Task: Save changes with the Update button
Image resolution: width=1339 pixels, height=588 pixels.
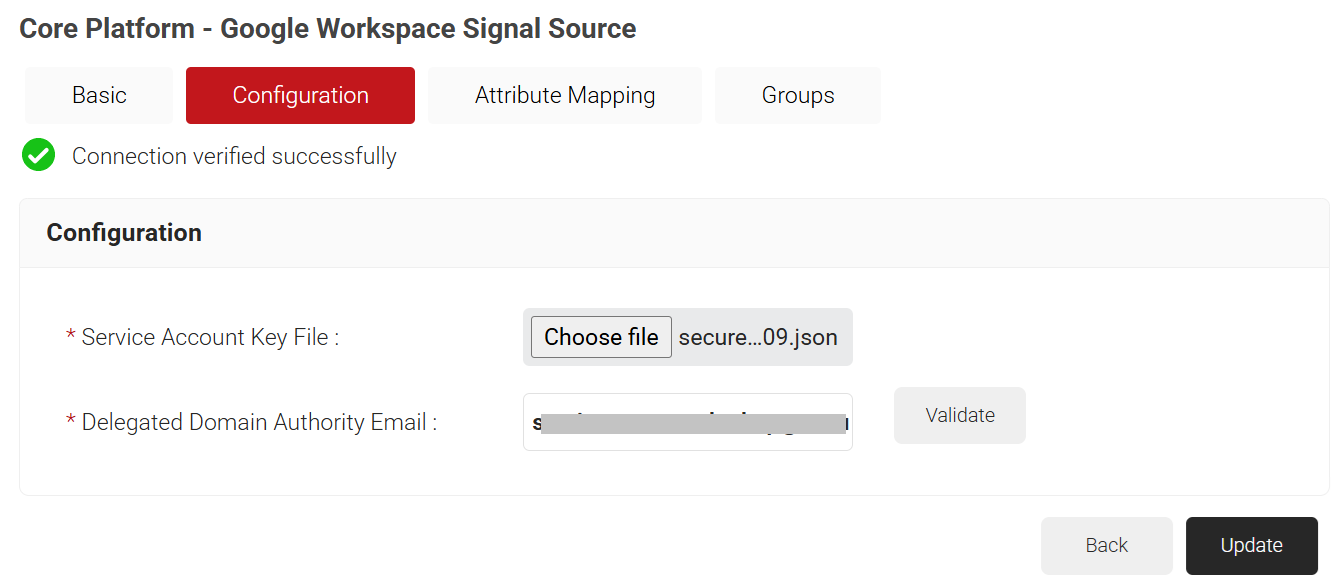Action: tap(1251, 545)
